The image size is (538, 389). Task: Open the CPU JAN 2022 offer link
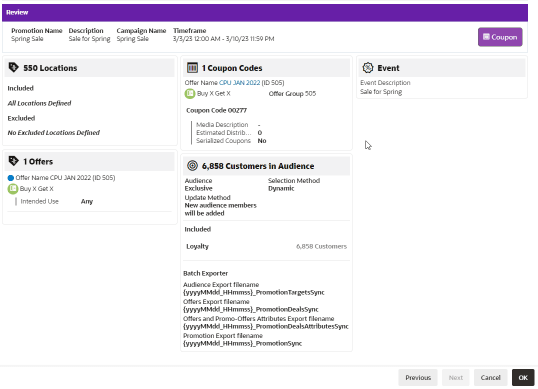pyautogui.click(x=239, y=83)
